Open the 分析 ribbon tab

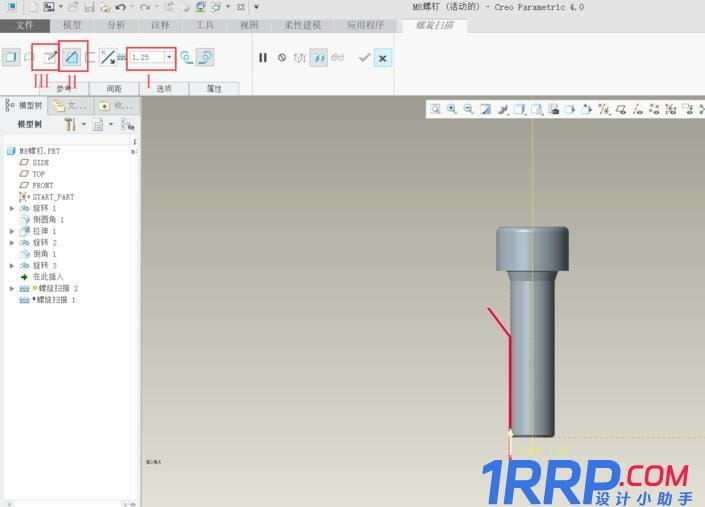coord(116,25)
